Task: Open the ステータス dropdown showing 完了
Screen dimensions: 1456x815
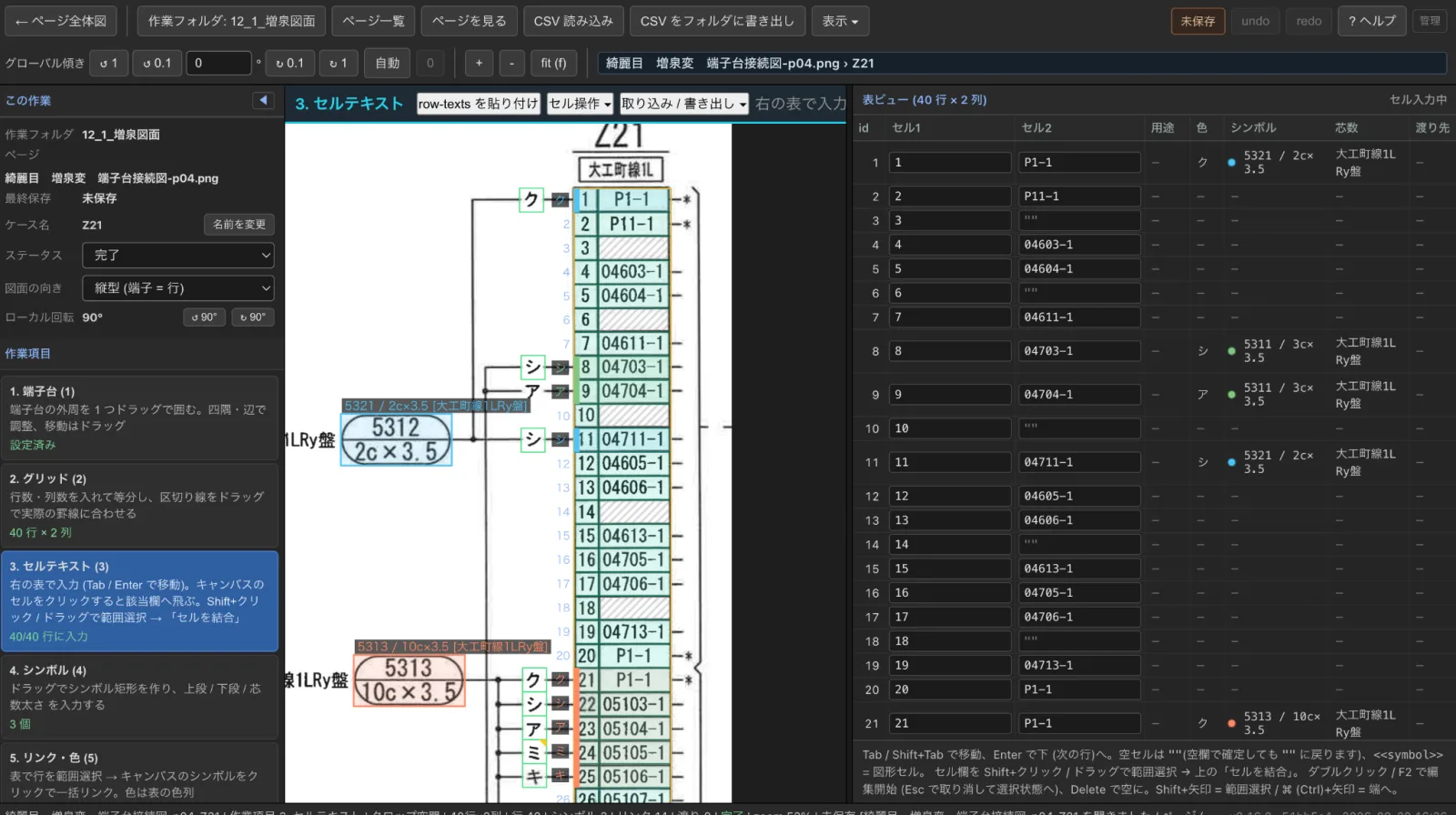Action: [178, 256]
